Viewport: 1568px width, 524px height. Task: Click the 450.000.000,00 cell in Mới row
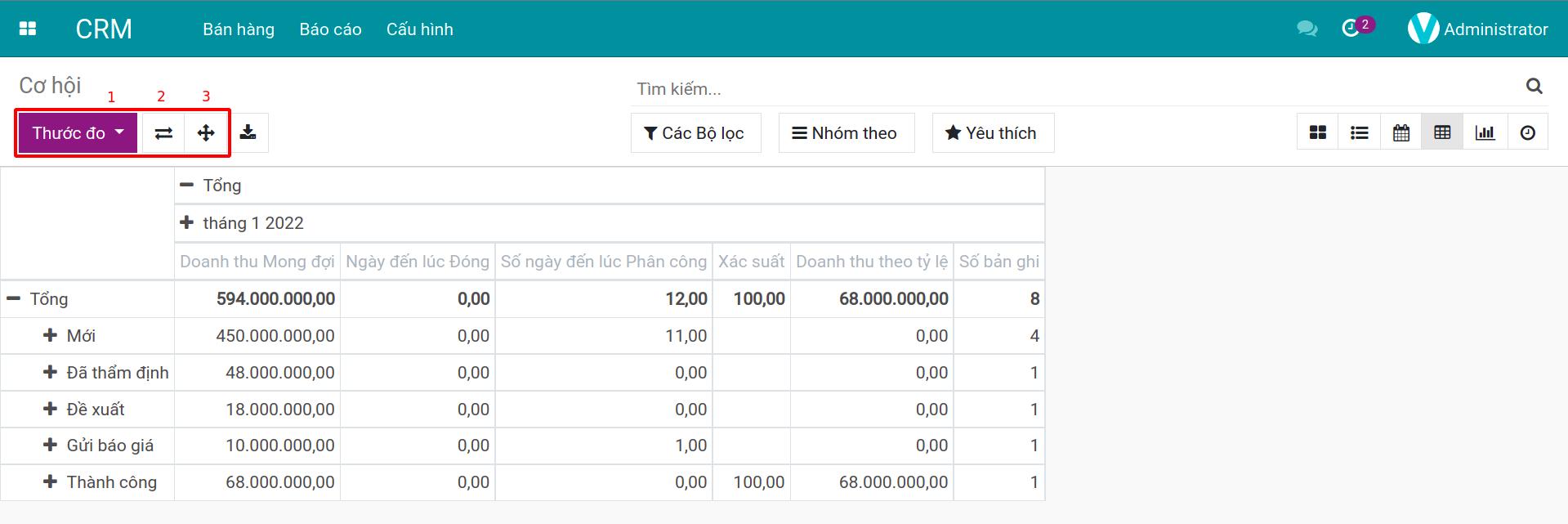click(257, 336)
